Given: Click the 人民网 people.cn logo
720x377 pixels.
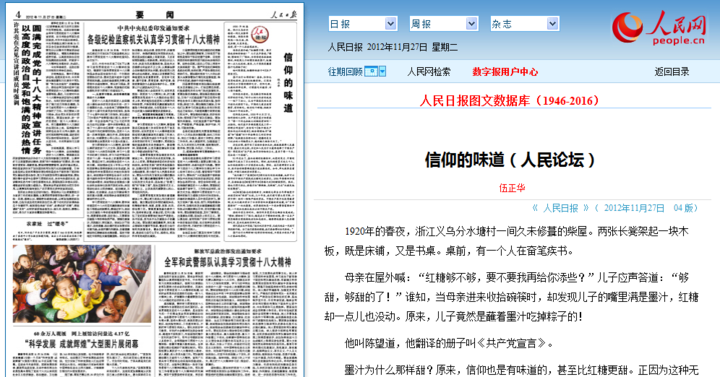Looking at the screenshot, I should (x=658, y=28).
